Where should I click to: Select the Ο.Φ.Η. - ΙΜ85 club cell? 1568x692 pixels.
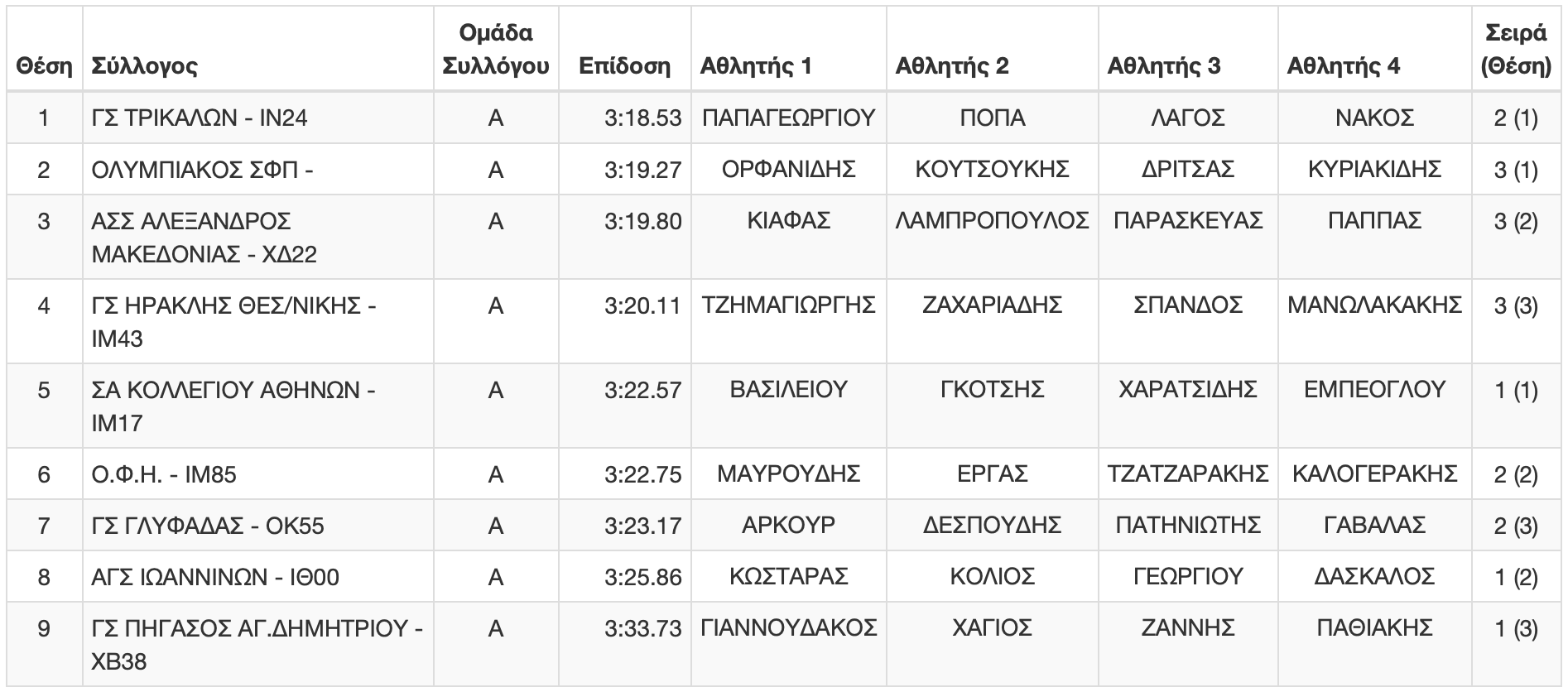(257, 474)
